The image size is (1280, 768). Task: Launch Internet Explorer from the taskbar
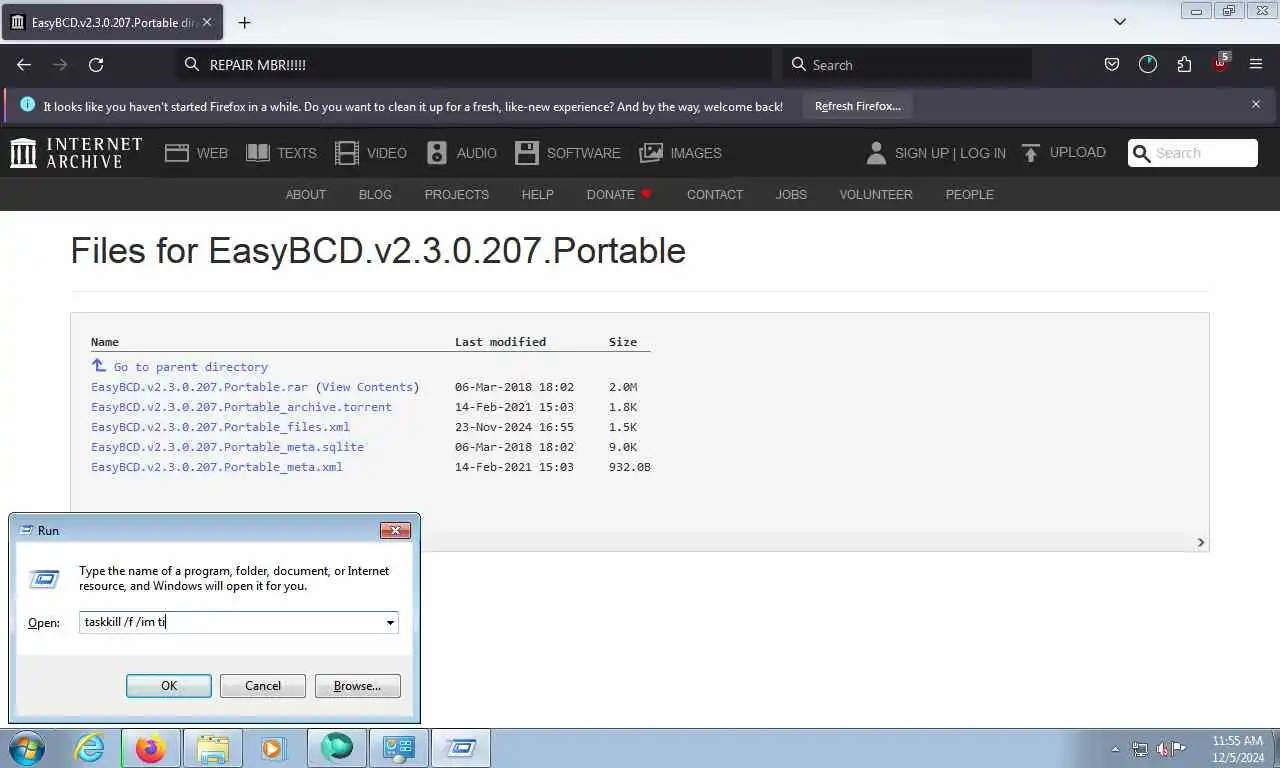tap(90, 748)
